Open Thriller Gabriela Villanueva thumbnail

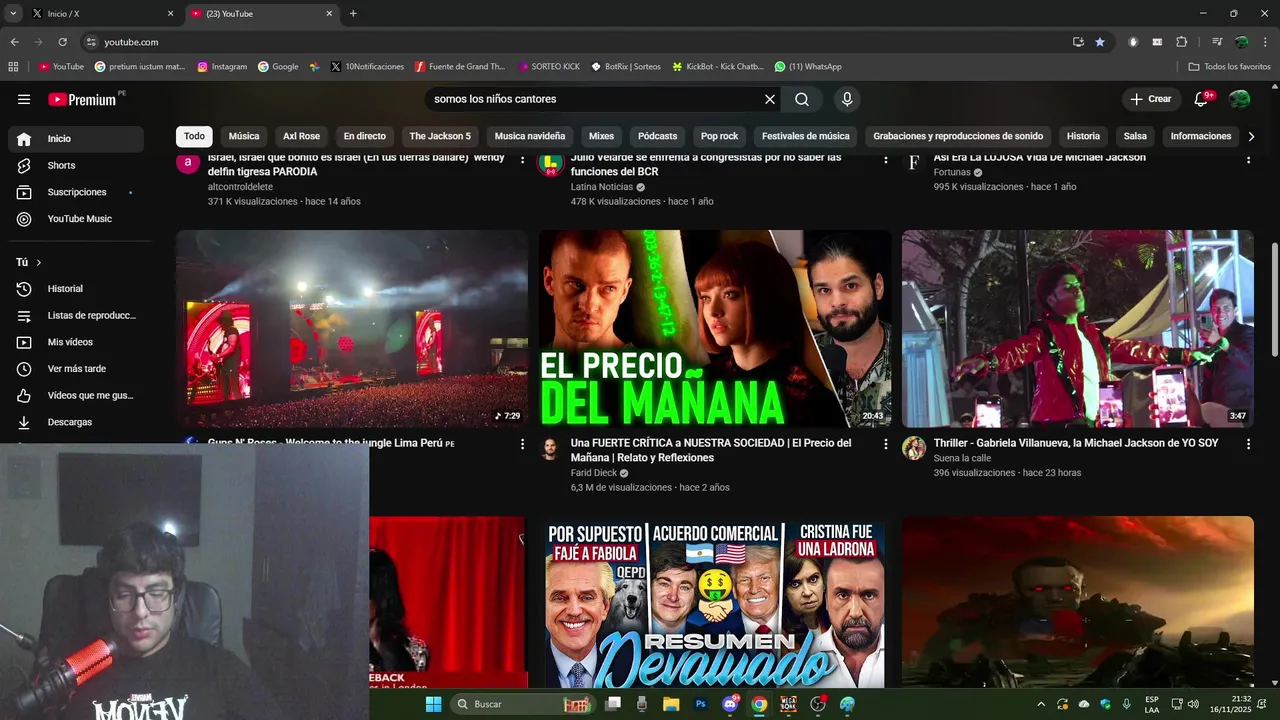coord(1078,329)
